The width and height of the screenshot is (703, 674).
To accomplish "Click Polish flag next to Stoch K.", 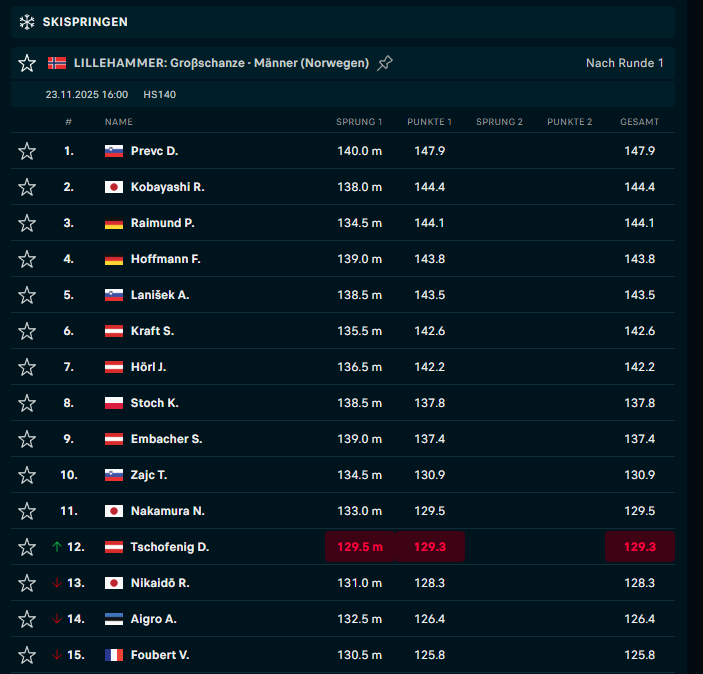I will pyautogui.click(x=114, y=403).
